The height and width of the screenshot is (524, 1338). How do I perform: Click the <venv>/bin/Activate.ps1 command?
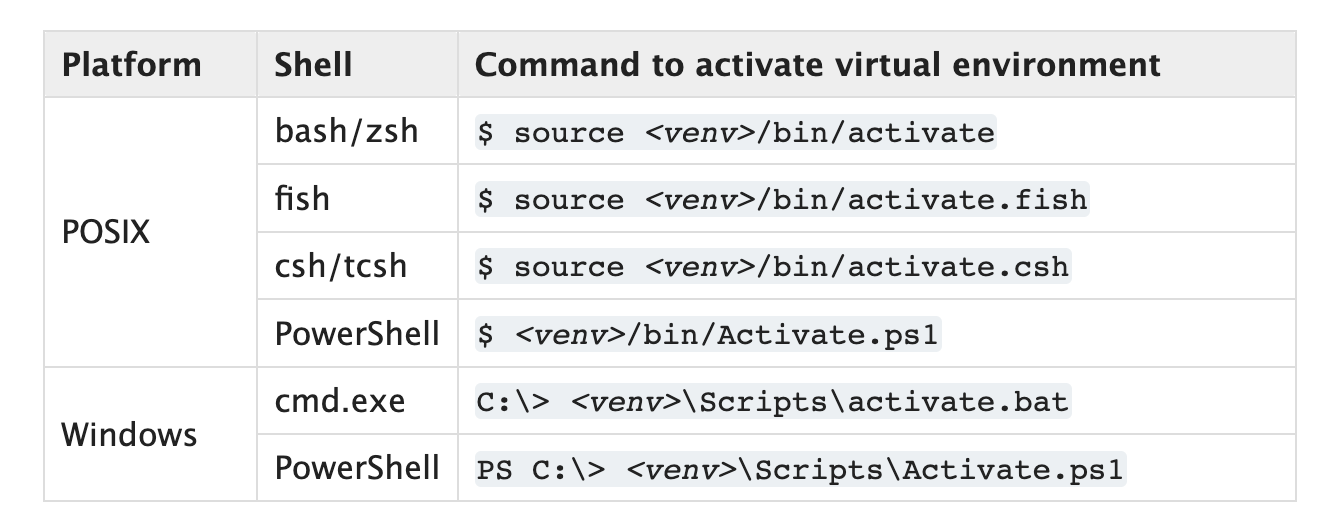pos(707,334)
